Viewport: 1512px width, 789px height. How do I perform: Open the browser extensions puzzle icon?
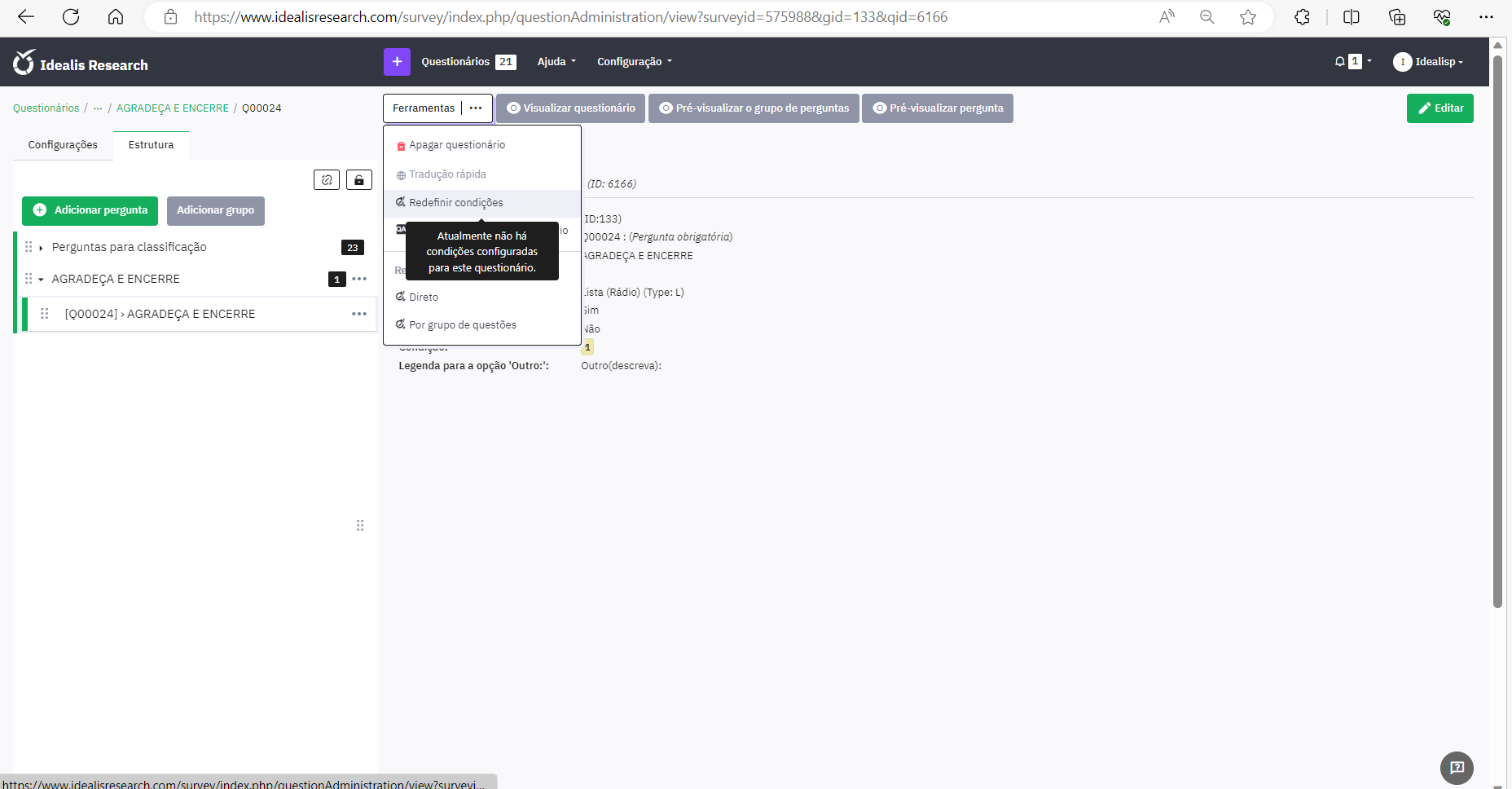(x=1302, y=17)
